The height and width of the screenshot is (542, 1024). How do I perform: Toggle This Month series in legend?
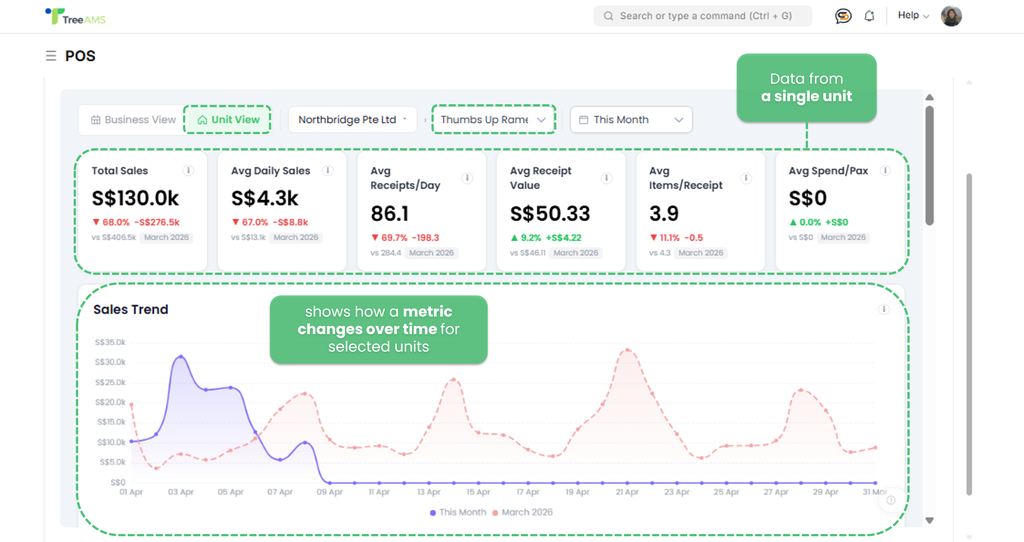tap(458, 512)
